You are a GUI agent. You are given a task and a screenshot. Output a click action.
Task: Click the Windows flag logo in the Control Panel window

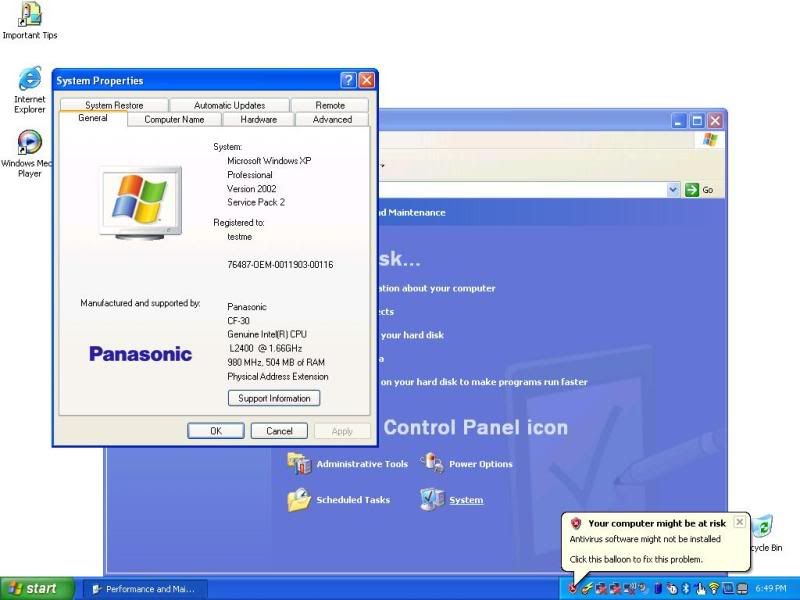pyautogui.click(x=710, y=139)
